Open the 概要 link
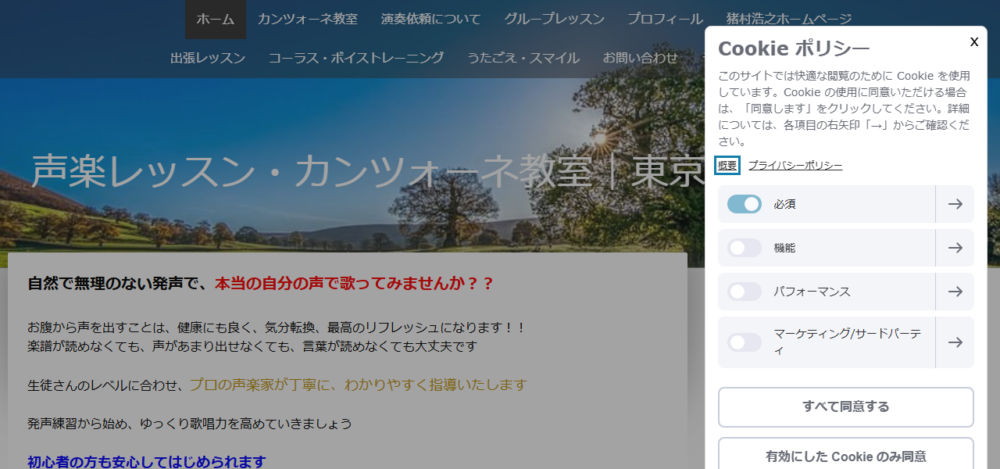The width and height of the screenshot is (1000, 469). pyautogui.click(x=727, y=166)
